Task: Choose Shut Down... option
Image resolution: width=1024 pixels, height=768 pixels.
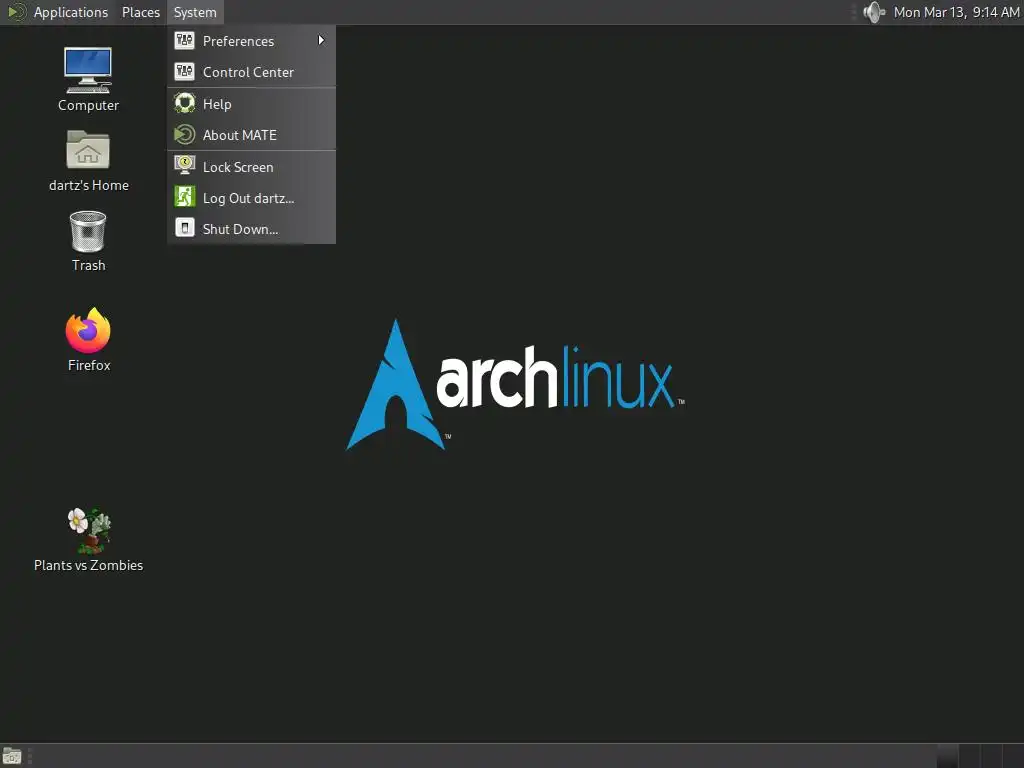Action: click(251, 229)
